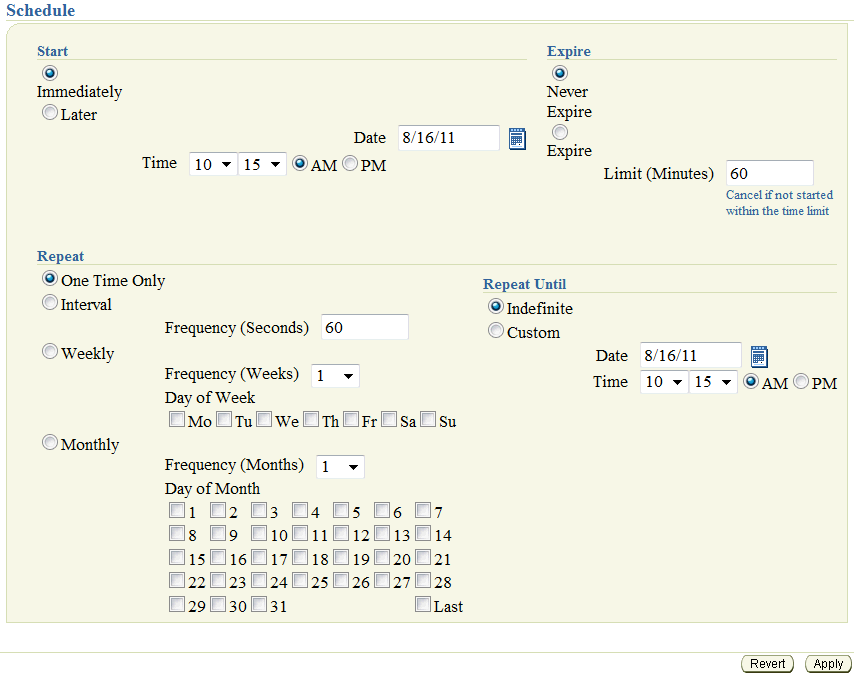Check the Last day of month box

click(x=423, y=603)
